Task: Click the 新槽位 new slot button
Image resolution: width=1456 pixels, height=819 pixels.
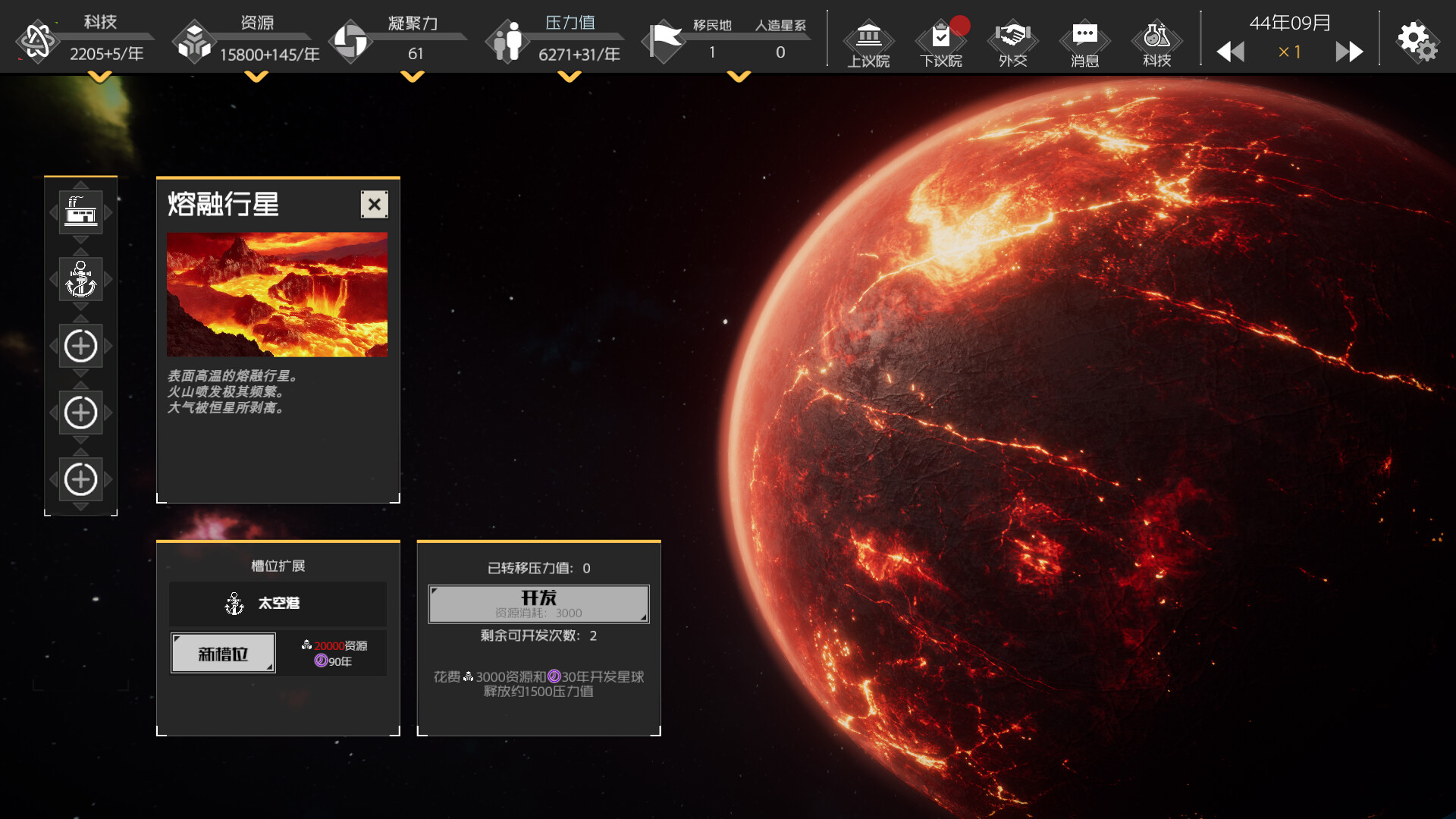Action: pyautogui.click(x=223, y=652)
